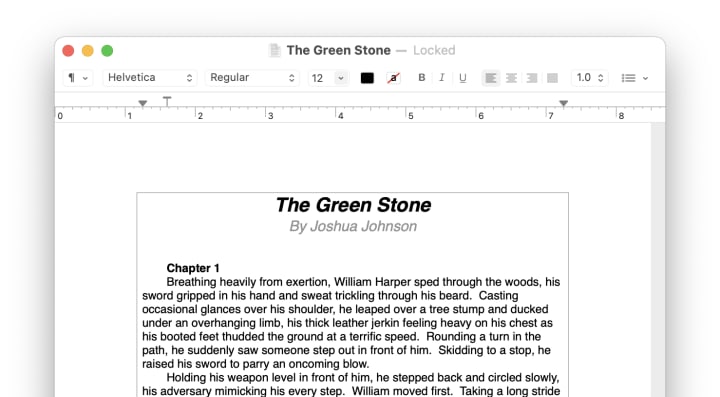720x397 pixels.
Task: Toggle italic formatting
Action: click(x=442, y=78)
